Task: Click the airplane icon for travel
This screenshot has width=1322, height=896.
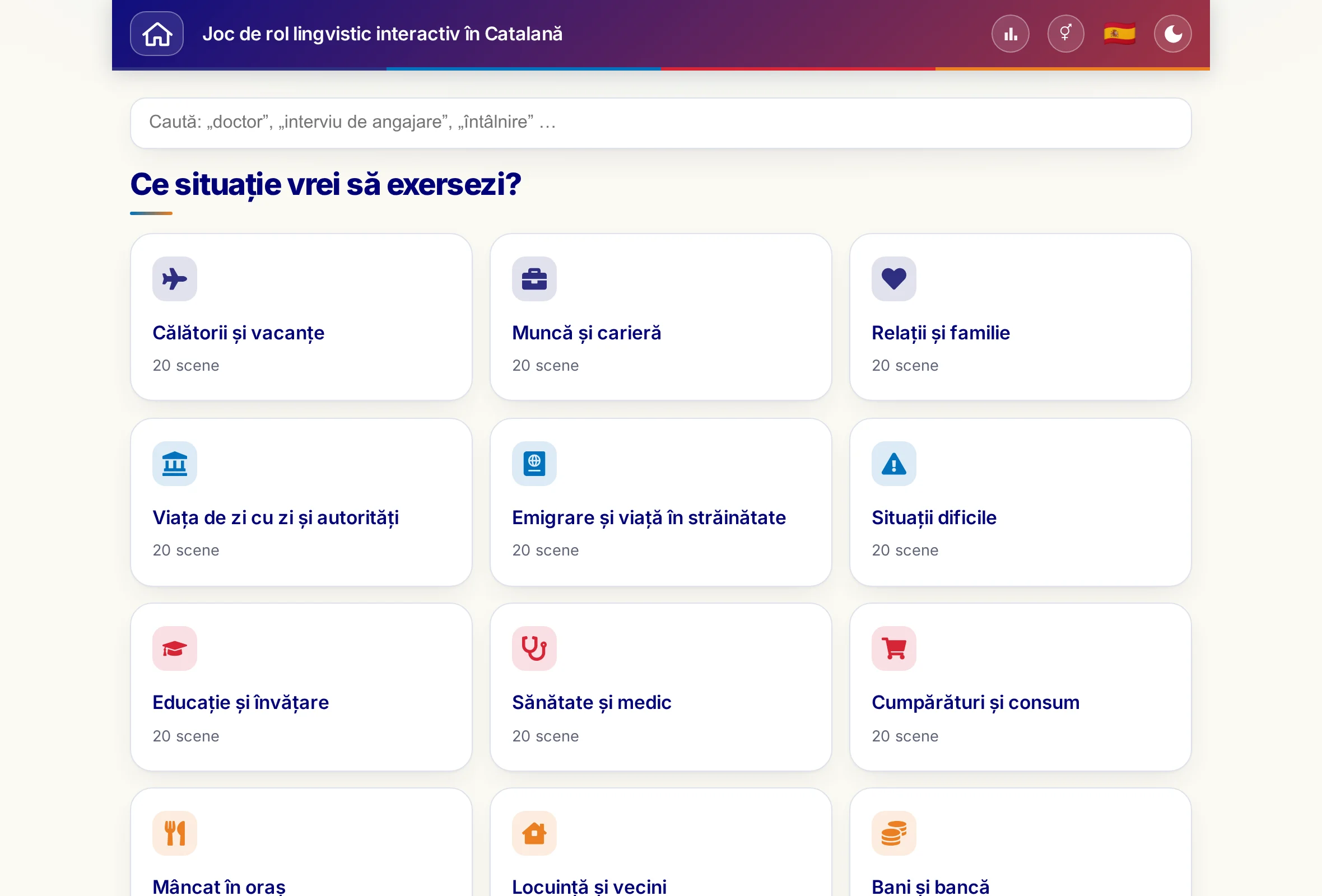Action: tap(175, 278)
